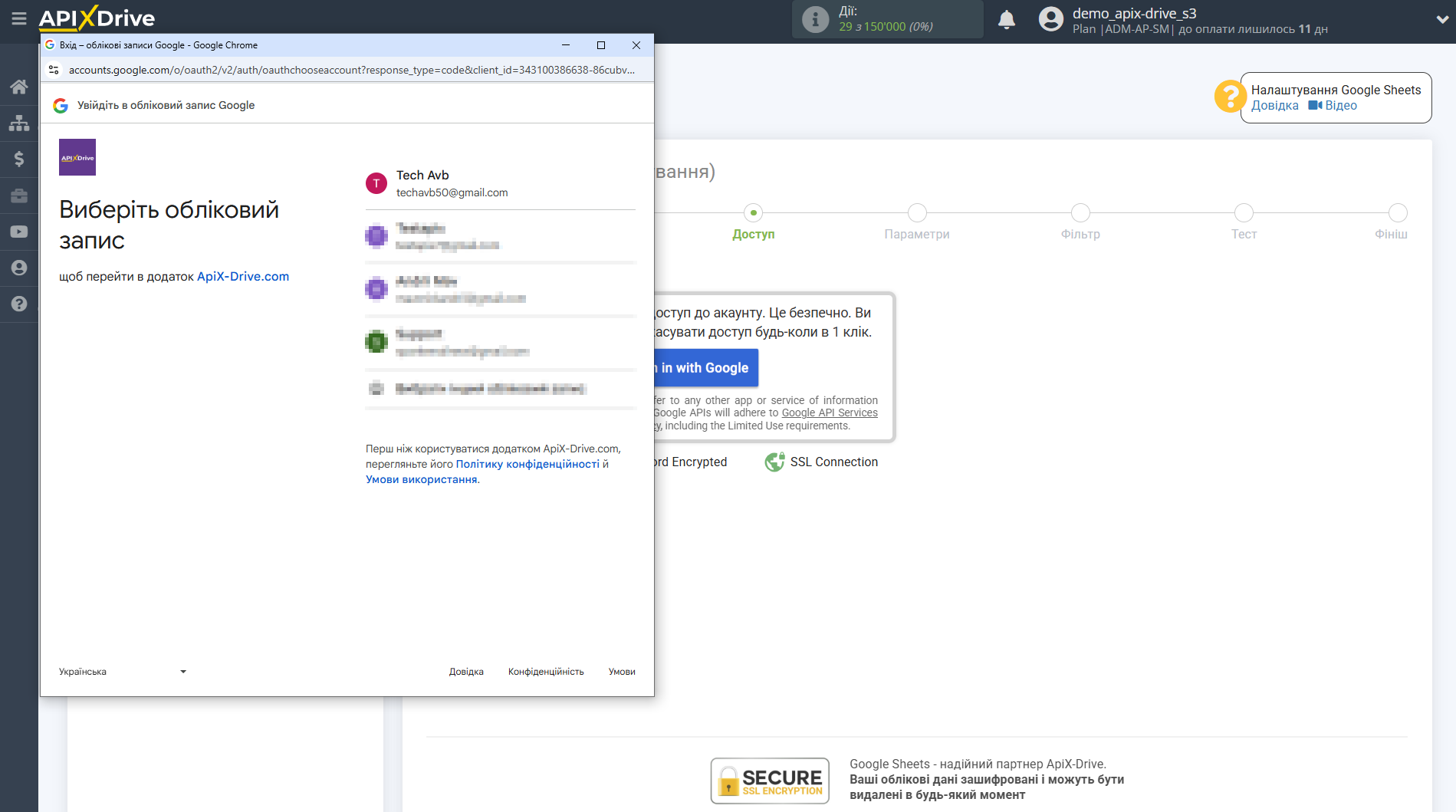This screenshot has width=1456, height=812.
Task: Open Умови використання link
Action: [421, 479]
